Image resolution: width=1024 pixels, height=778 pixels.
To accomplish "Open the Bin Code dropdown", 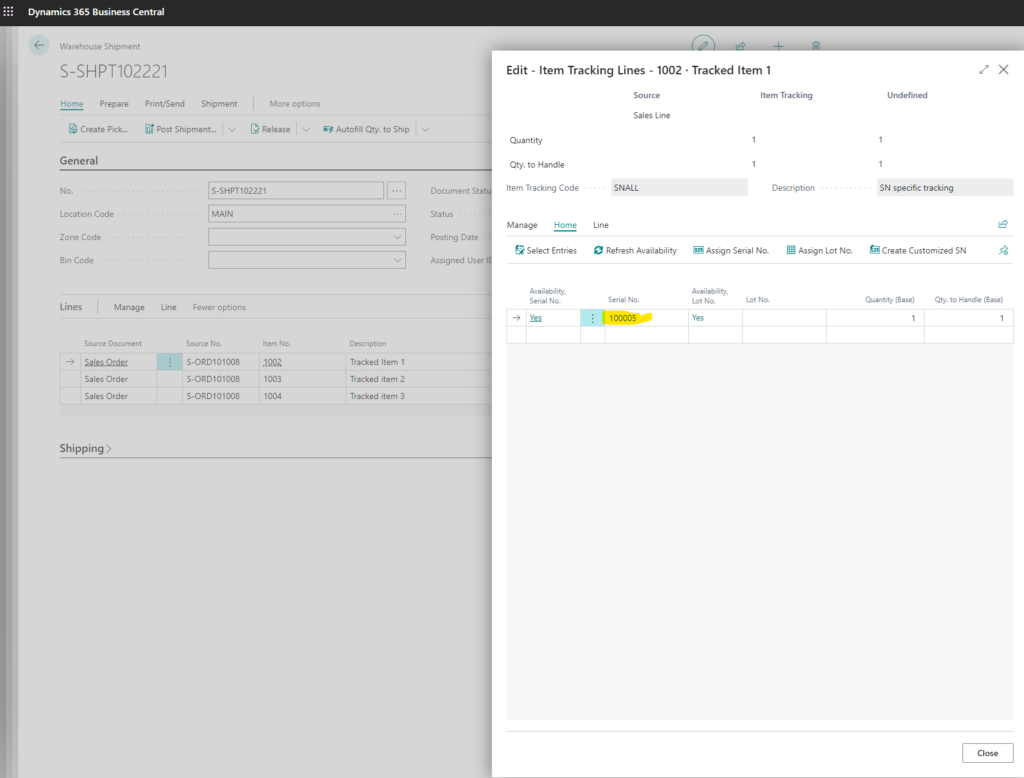I will 398,260.
